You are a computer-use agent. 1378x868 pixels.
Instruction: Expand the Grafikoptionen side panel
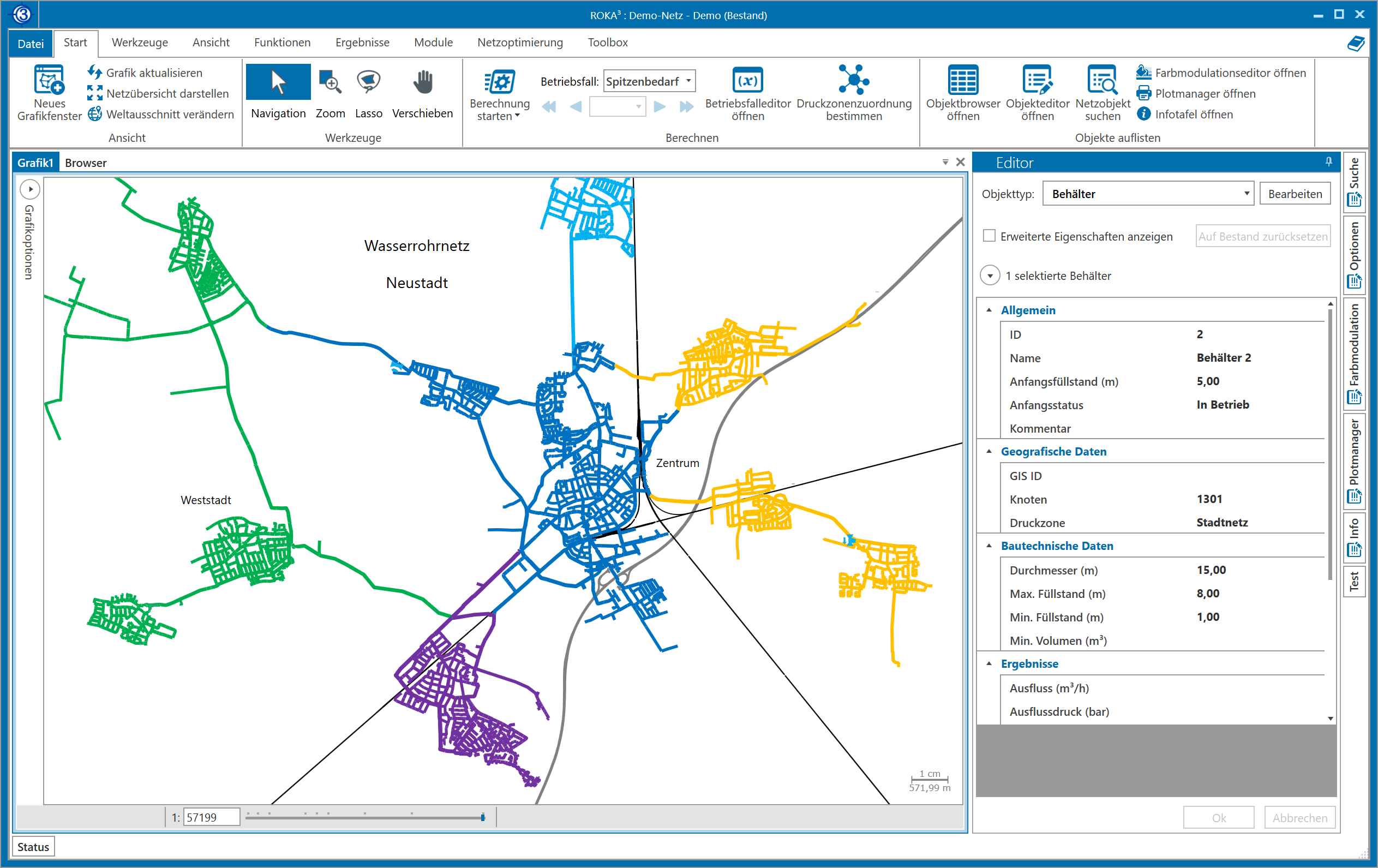pos(31,189)
